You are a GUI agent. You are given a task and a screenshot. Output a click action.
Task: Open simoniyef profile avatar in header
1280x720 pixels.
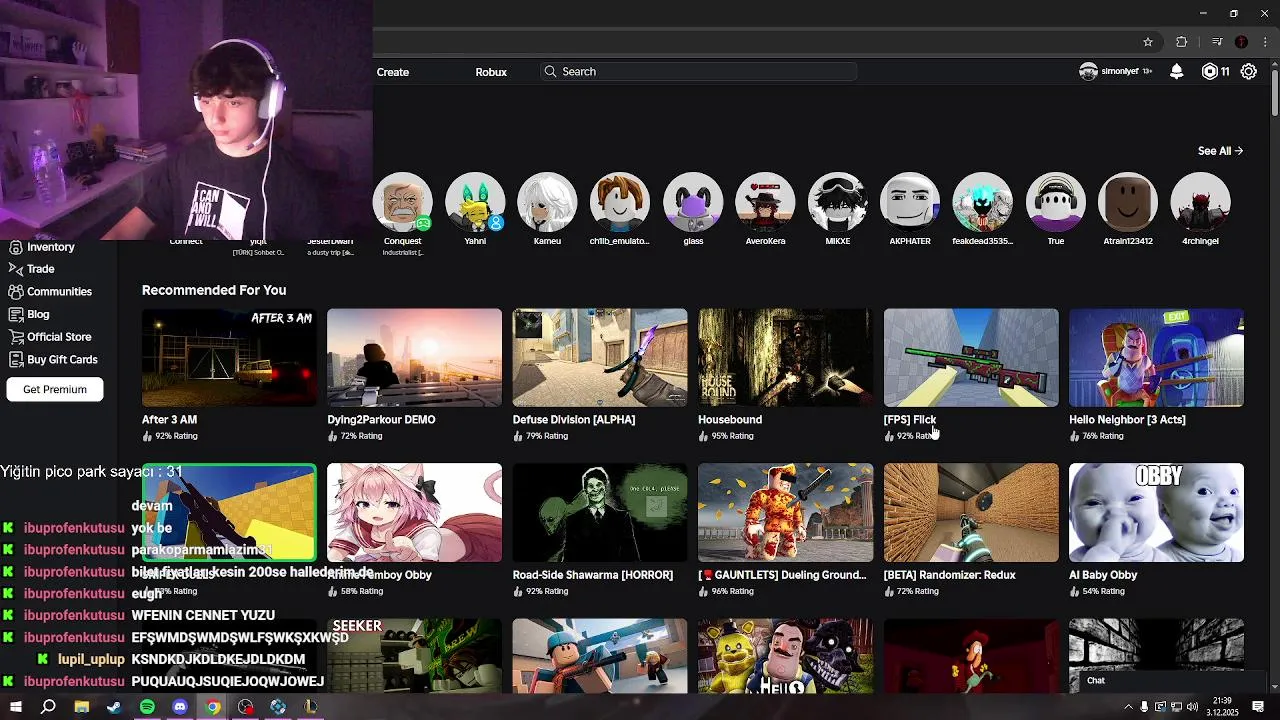1089,72
